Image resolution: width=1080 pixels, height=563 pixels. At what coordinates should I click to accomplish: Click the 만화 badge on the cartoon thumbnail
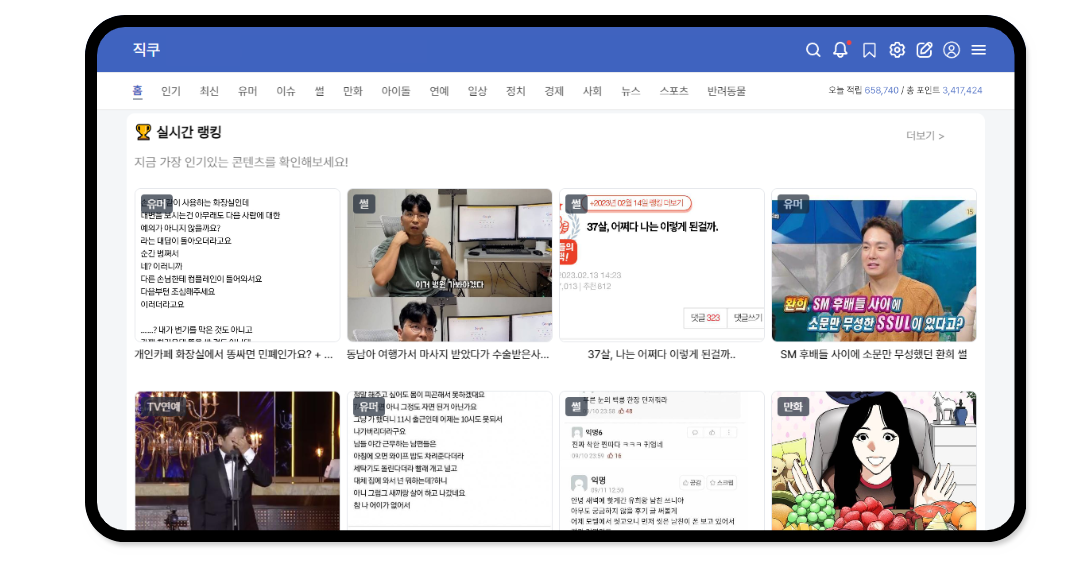[x=792, y=407]
